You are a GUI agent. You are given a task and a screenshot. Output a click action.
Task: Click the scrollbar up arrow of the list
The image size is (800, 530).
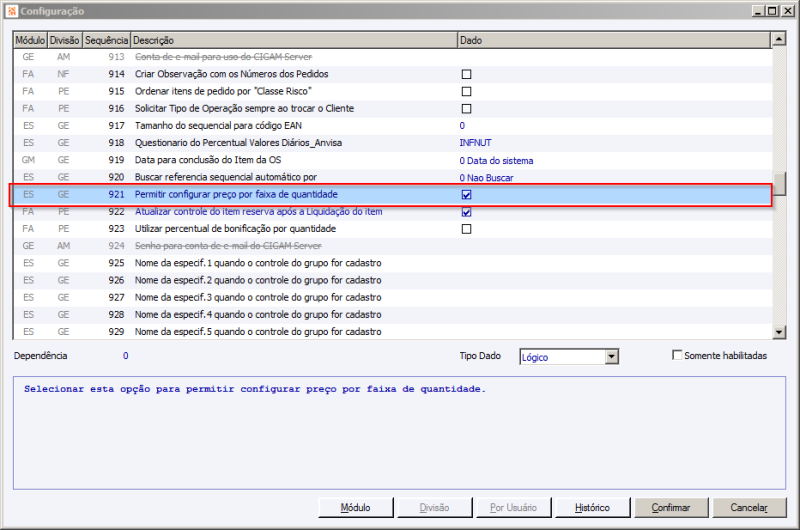[x=779, y=39]
